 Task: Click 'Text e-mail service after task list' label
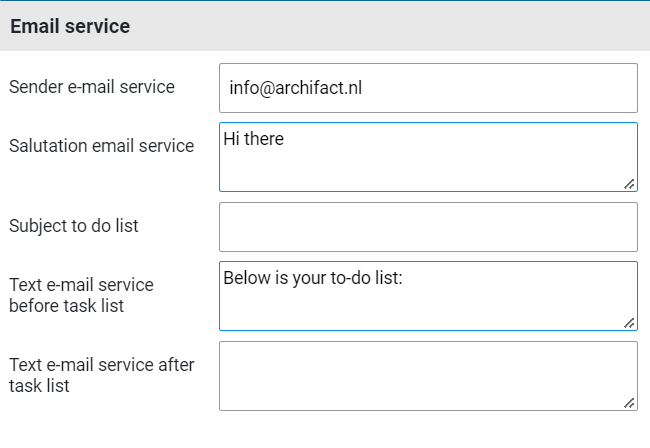(x=101, y=375)
